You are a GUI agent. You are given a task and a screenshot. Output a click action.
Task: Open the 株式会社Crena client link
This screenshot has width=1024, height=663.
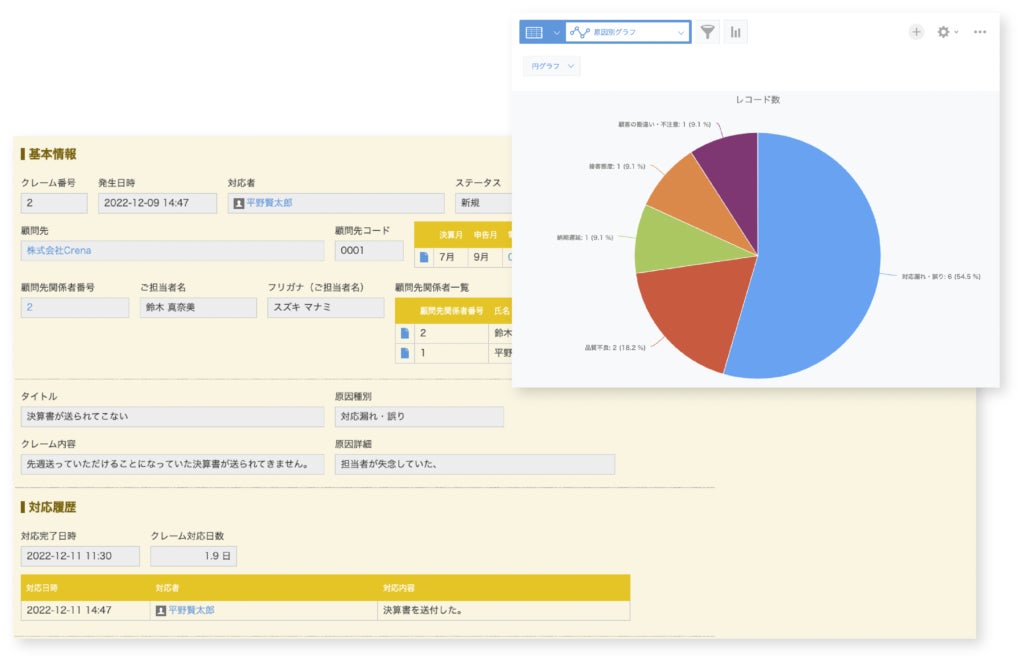(x=59, y=250)
